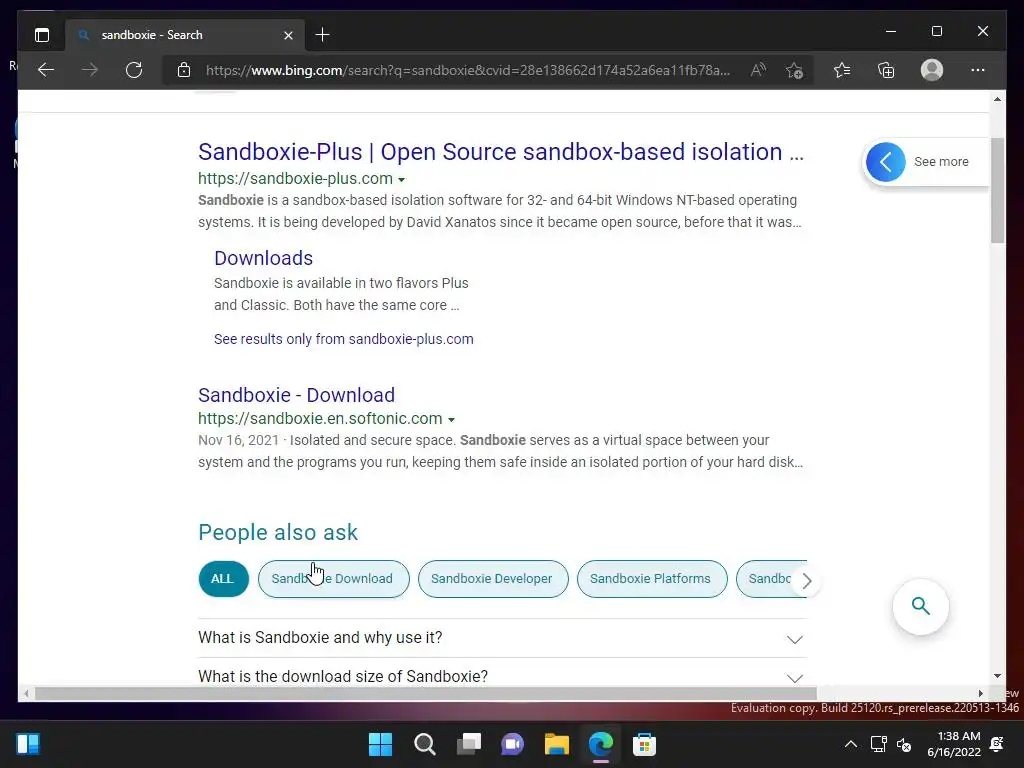Open the Favorites list
Image resolution: width=1024 pixels, height=768 pixels.
pos(842,70)
